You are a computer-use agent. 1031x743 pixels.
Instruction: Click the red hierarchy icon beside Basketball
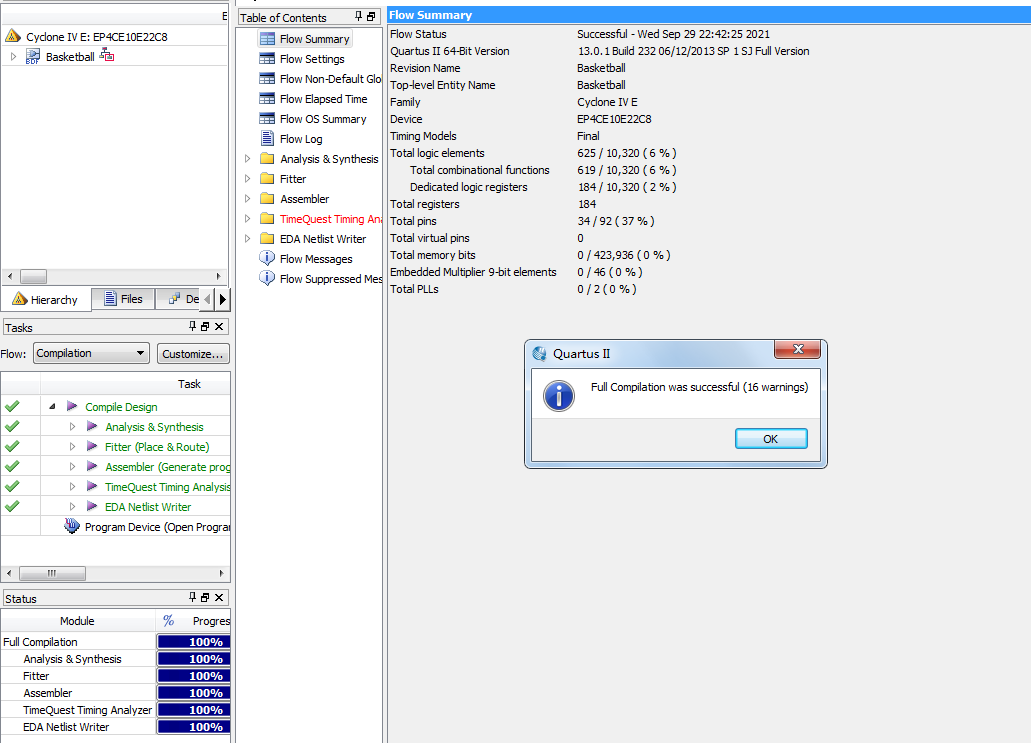coord(107,56)
